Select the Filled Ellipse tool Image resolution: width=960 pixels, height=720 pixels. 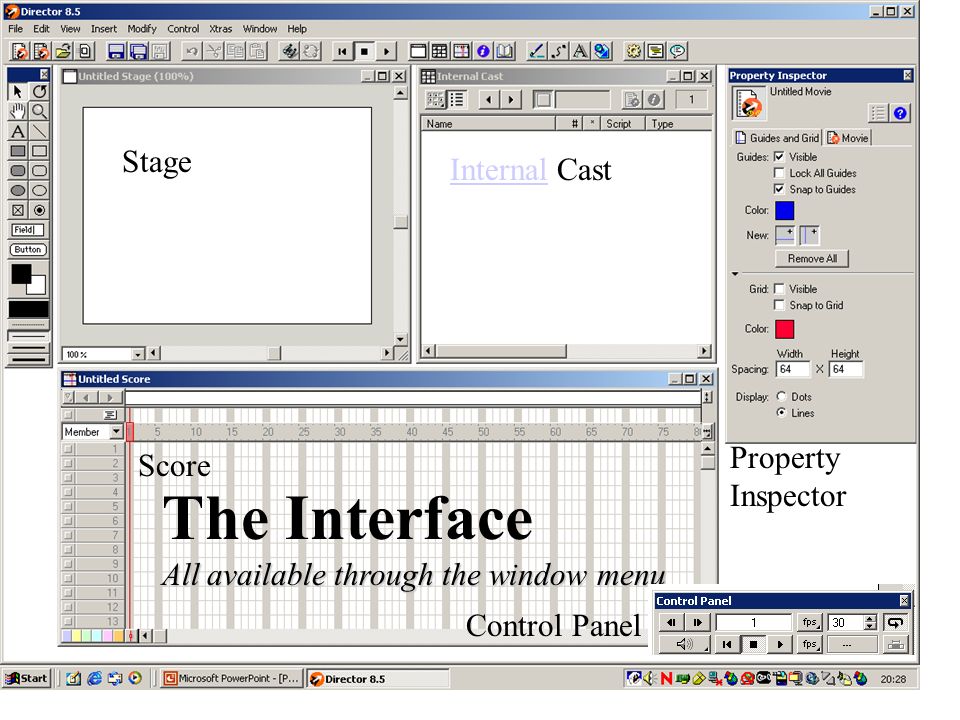tap(18, 190)
